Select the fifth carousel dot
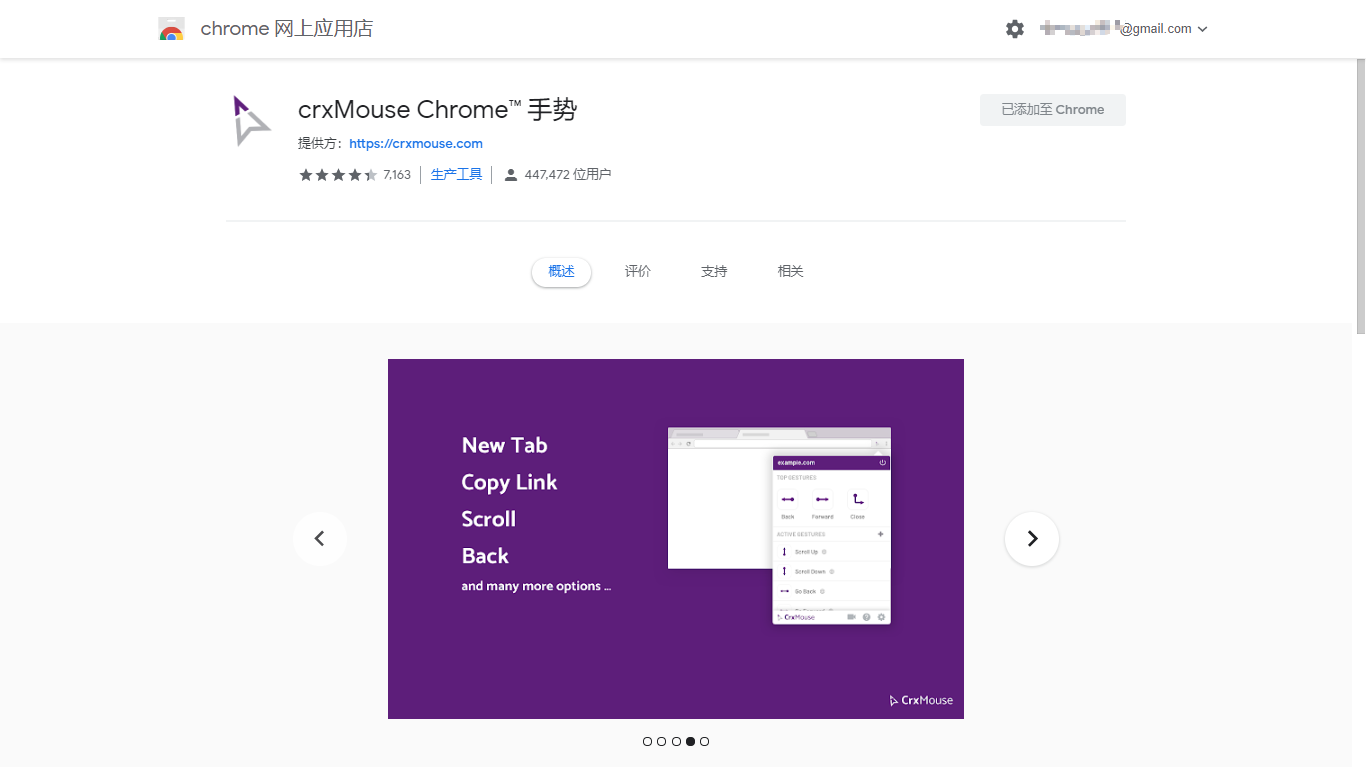The image size is (1366, 767). 704,742
